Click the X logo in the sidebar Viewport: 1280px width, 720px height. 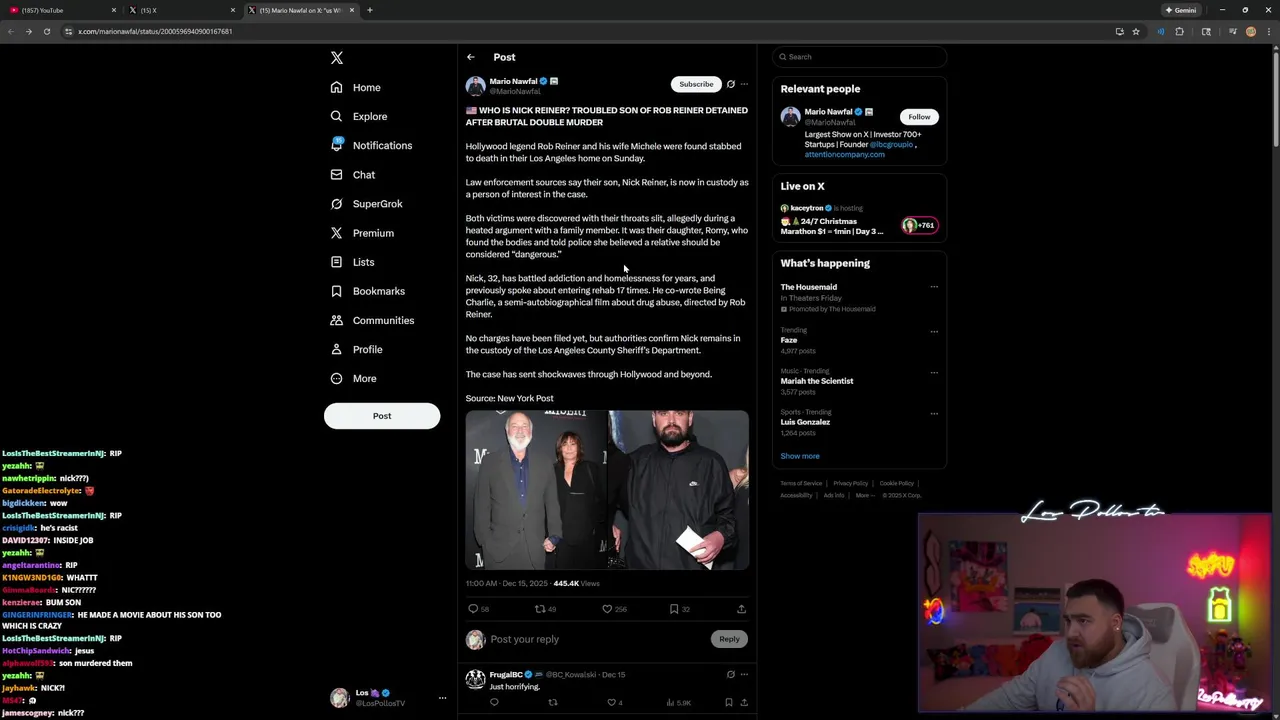pyautogui.click(x=337, y=58)
